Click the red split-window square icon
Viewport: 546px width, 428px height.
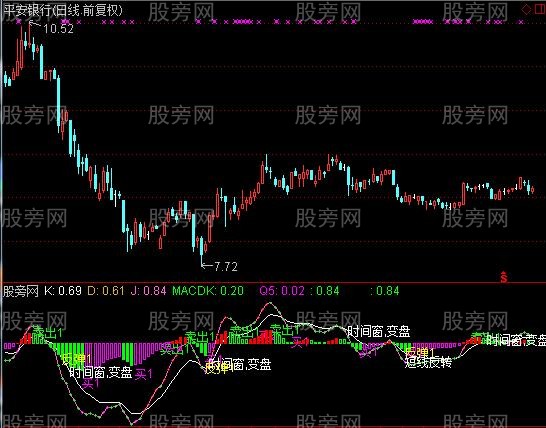[540, 10]
